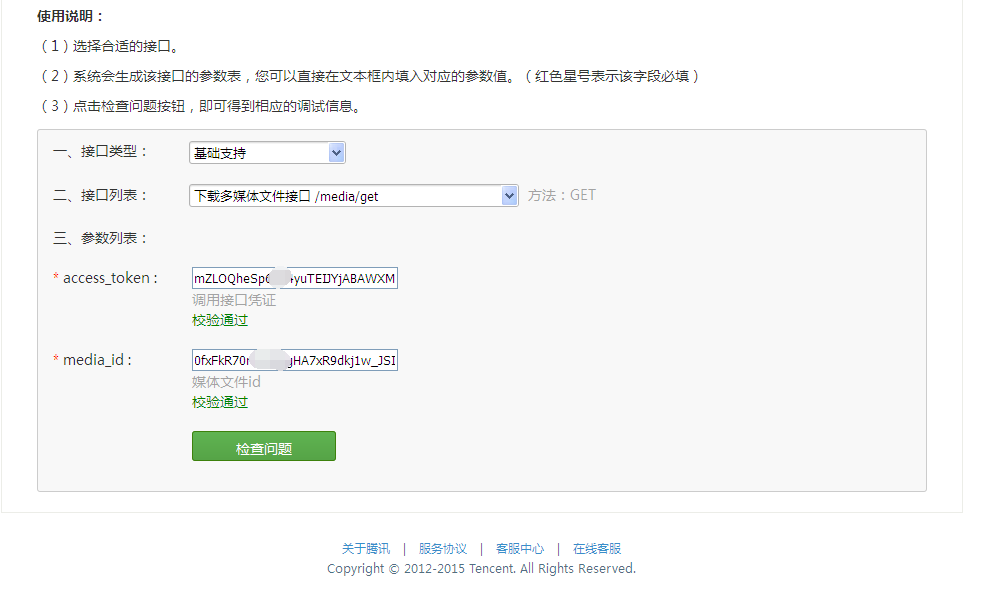The height and width of the screenshot is (605, 987).
Task: Click the red asterisk beside access_token
Action: point(55,278)
